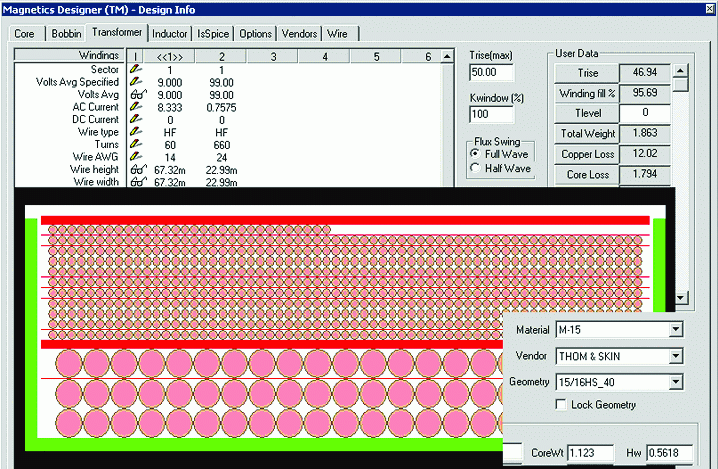
Task: Click pencil icon beside Volts Avg Specified
Action: coord(137,82)
